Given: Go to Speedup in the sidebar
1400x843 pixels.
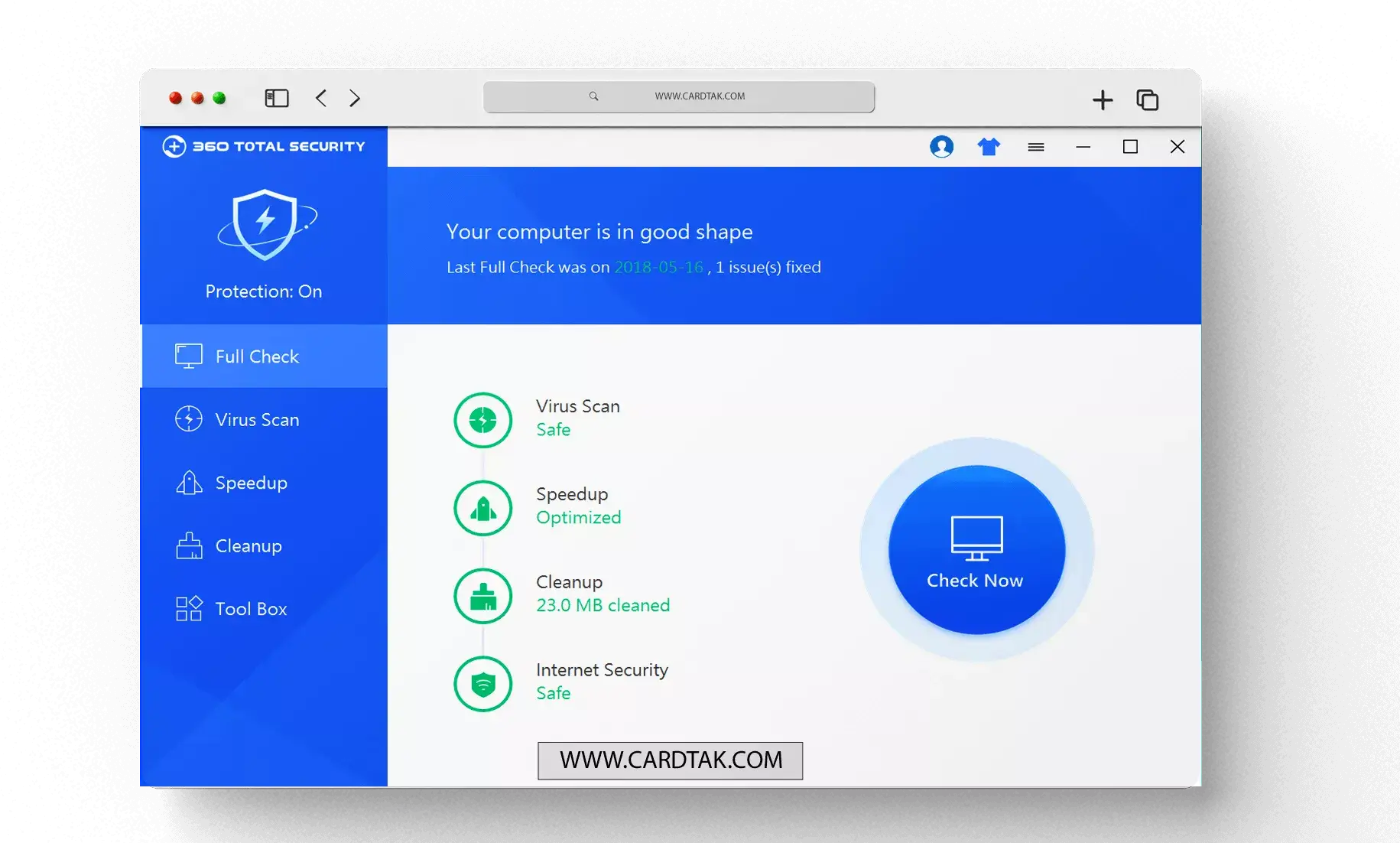Looking at the screenshot, I should click(x=251, y=483).
